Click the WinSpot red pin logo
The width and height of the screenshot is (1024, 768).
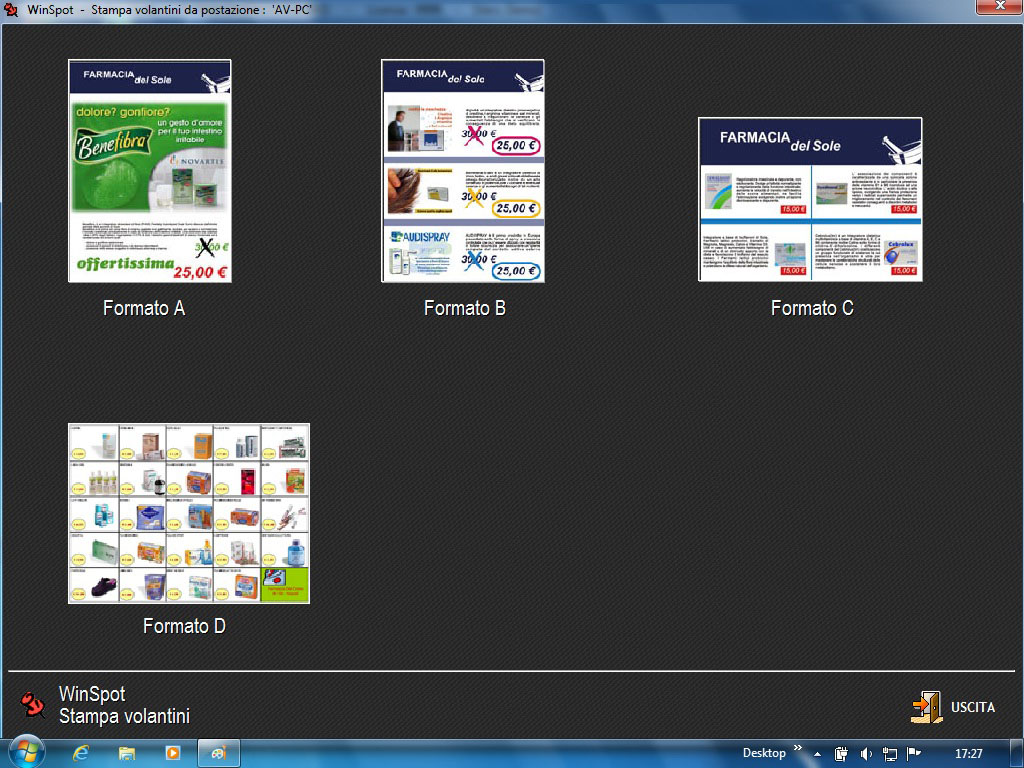coord(33,704)
